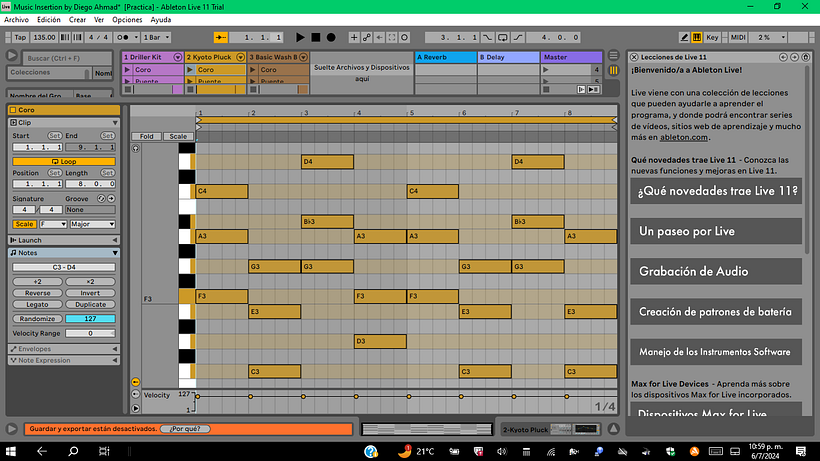Viewport: 820px width, 461px height.
Task: Toggle the Automation Arm icon
Action: (367, 37)
